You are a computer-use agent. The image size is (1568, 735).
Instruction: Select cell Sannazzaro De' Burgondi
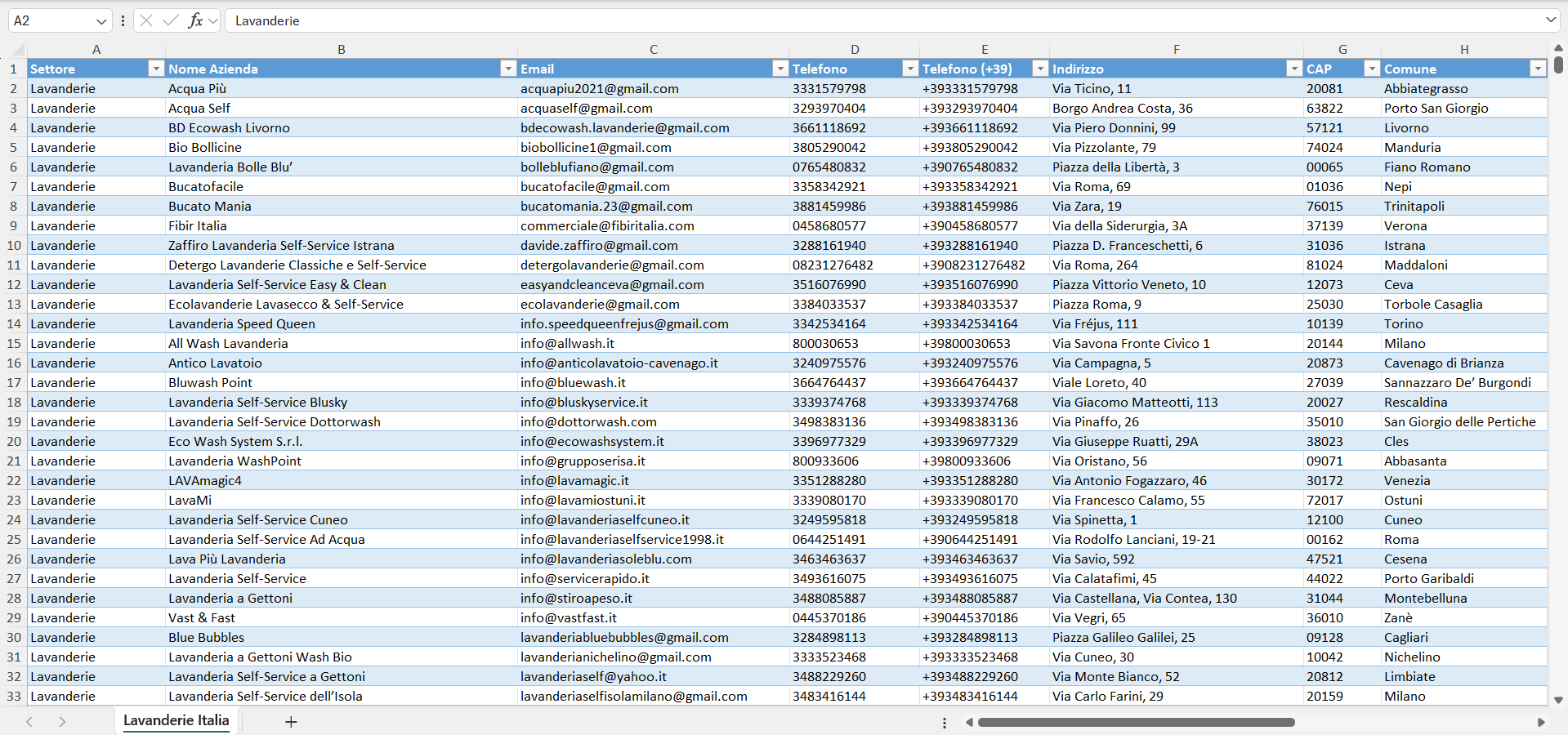click(x=1464, y=382)
